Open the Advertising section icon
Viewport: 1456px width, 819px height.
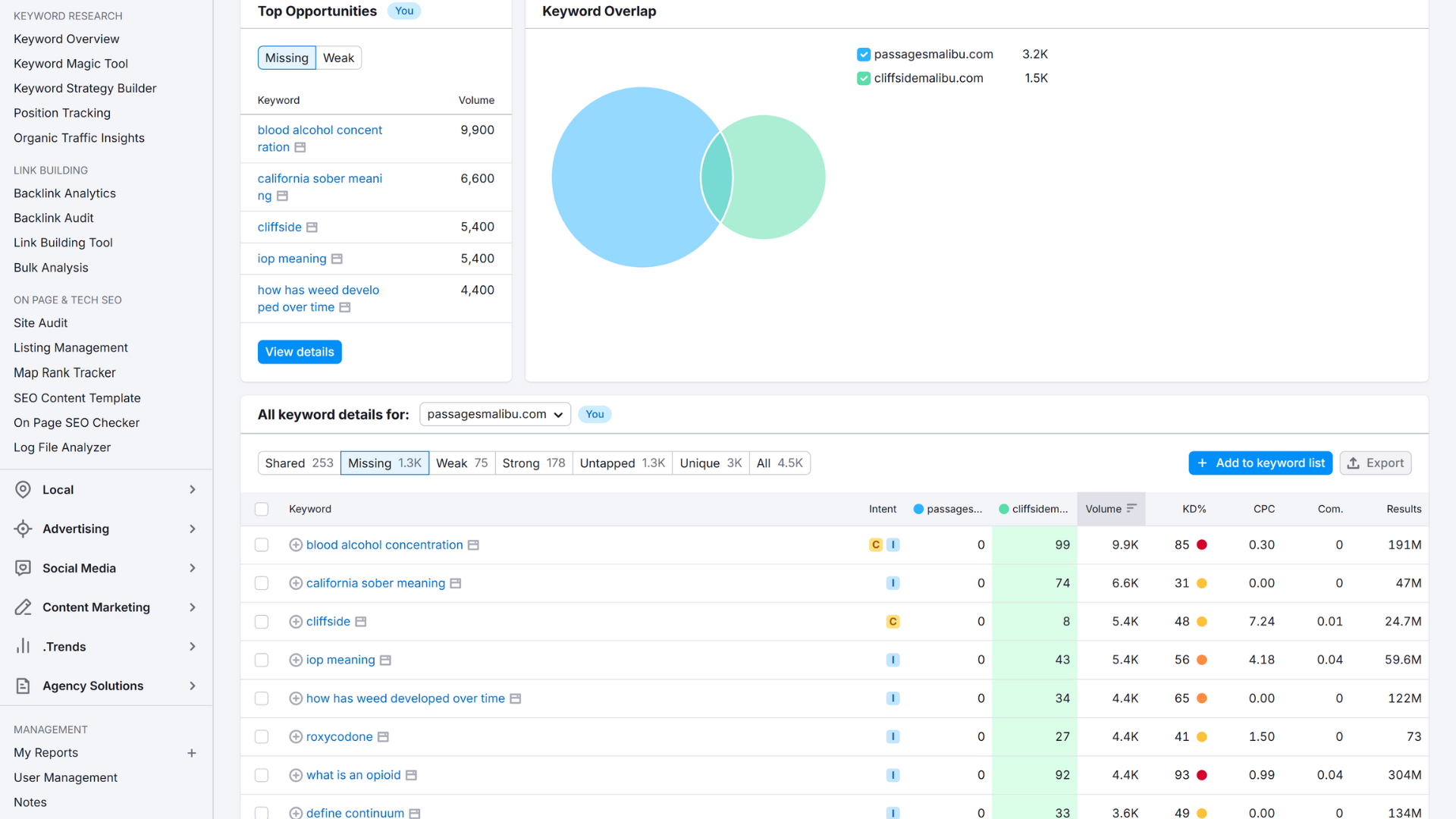point(22,529)
